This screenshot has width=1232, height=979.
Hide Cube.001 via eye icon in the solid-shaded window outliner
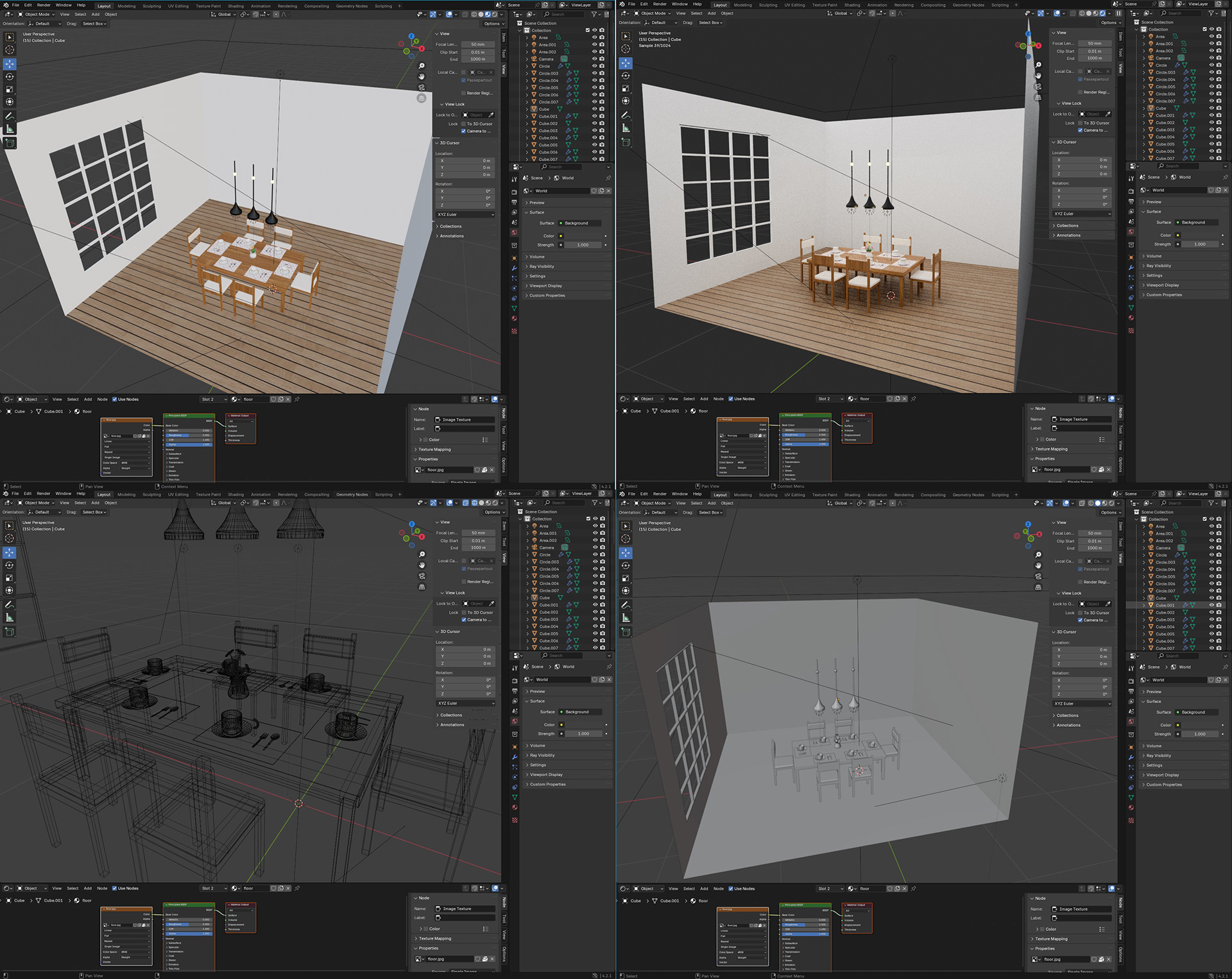coord(1211,605)
